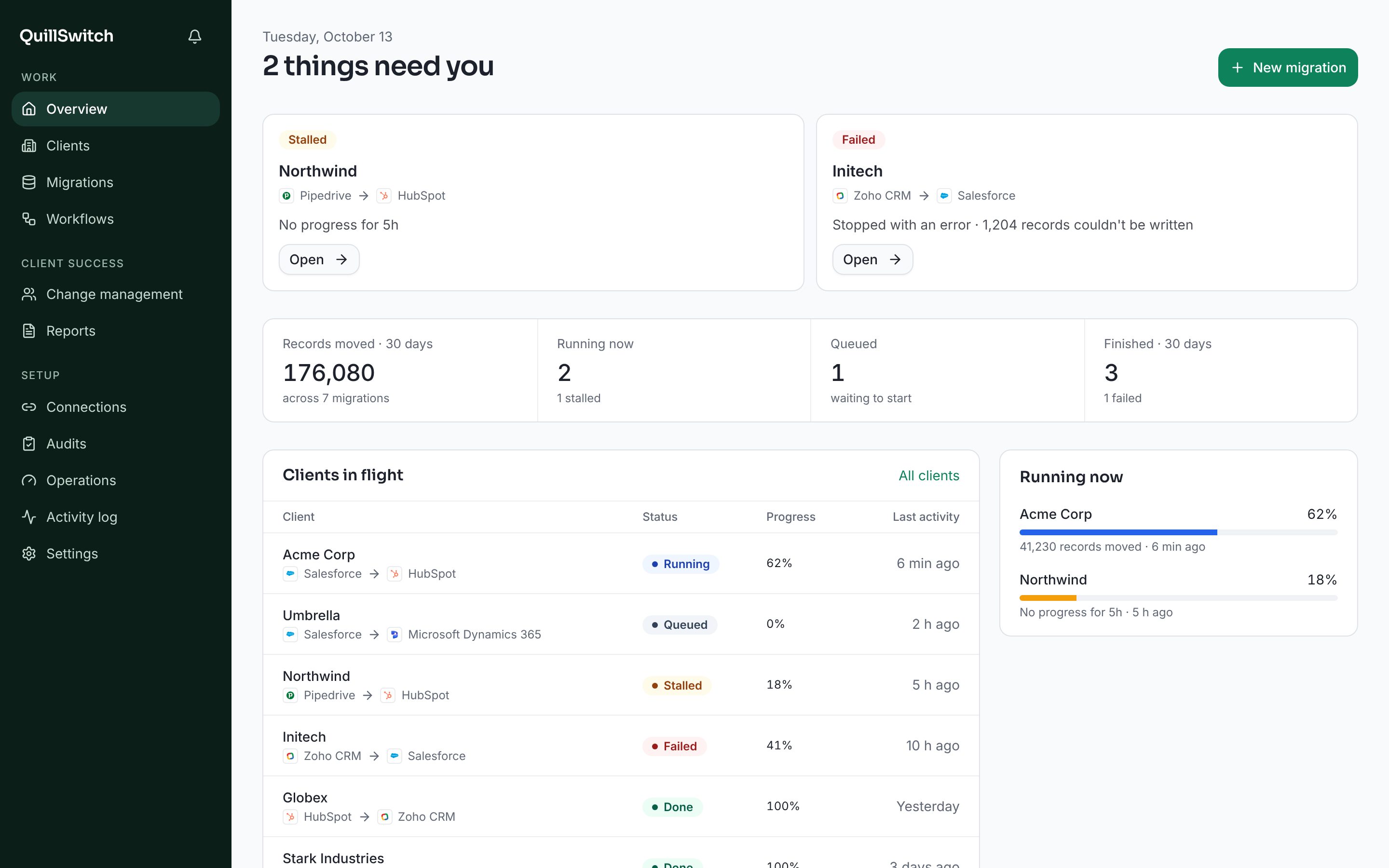
Task: Click the Pipedrive logo in Northwind stalled card
Action: tap(286, 196)
